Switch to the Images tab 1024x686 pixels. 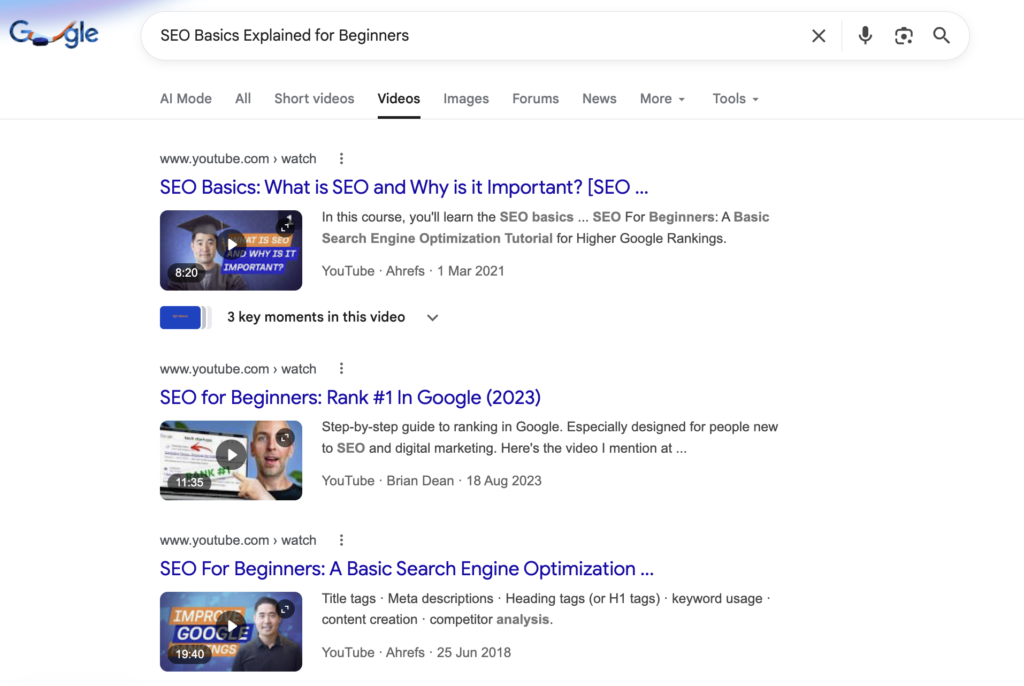point(466,98)
